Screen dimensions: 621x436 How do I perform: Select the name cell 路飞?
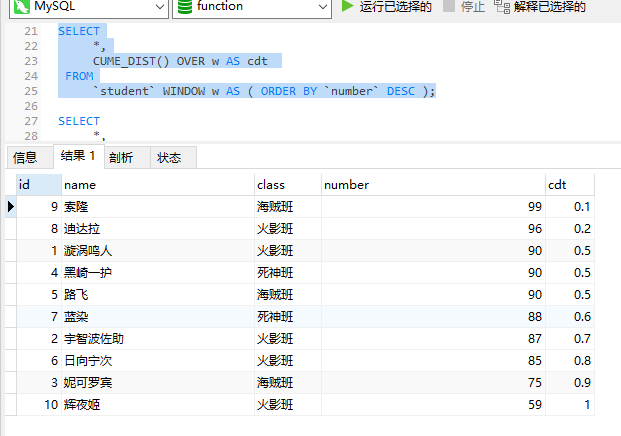pos(158,295)
